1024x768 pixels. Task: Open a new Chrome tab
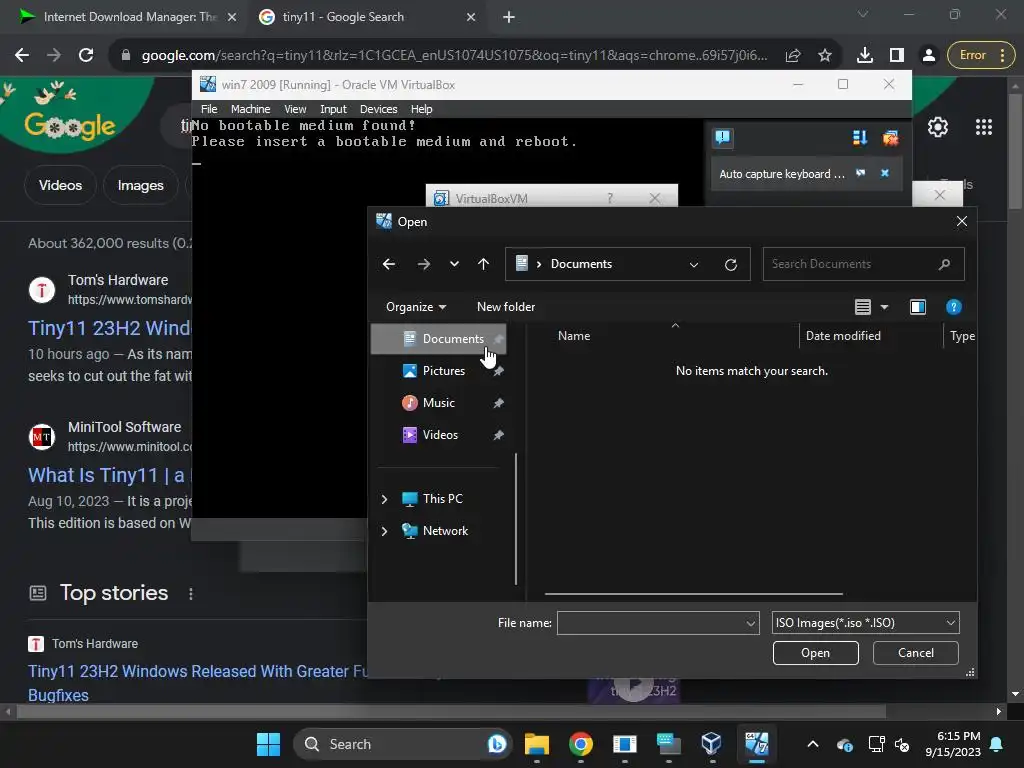tap(509, 17)
